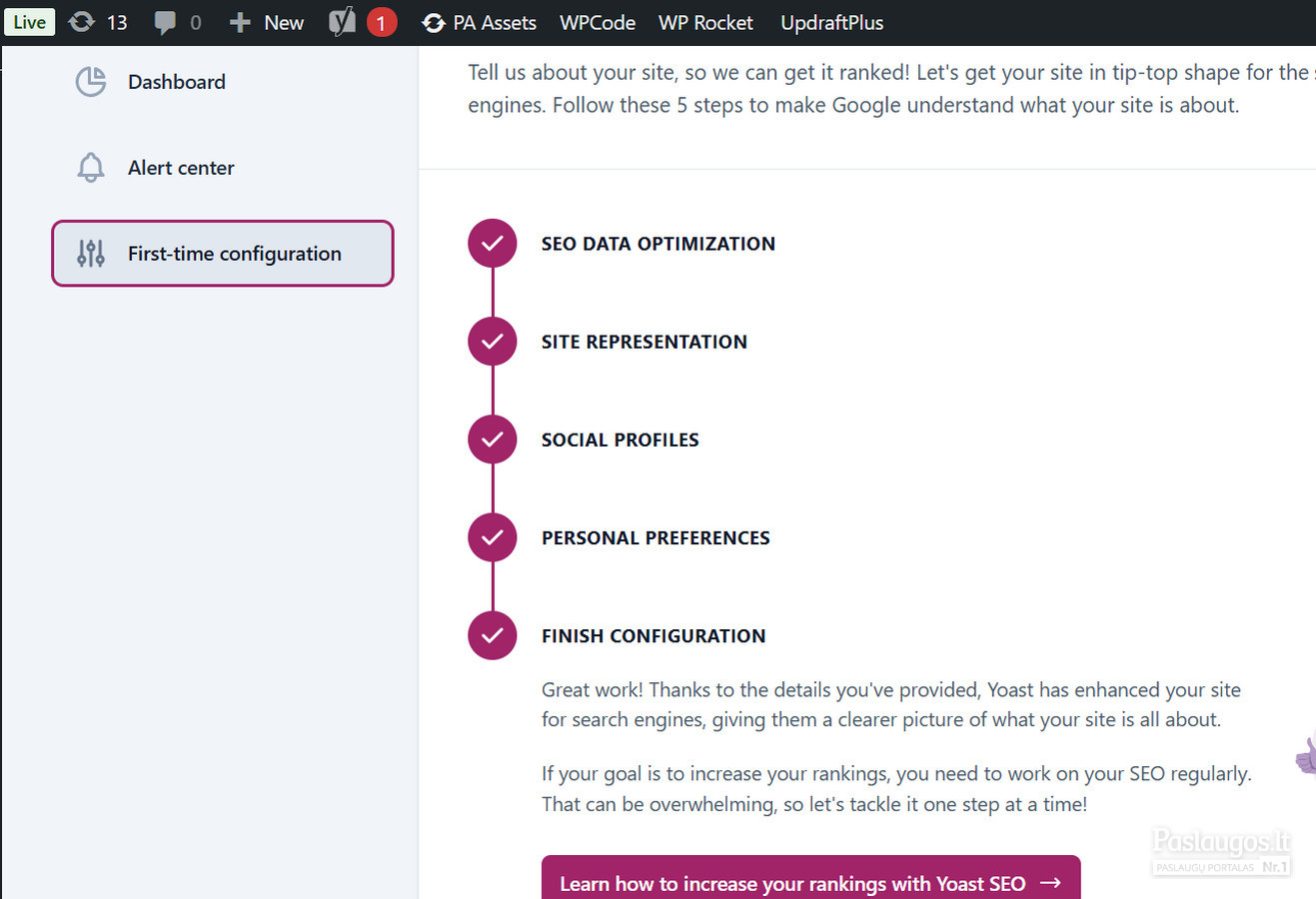Open the WPCode toolbar menu
The image size is (1316, 899).
tap(598, 23)
